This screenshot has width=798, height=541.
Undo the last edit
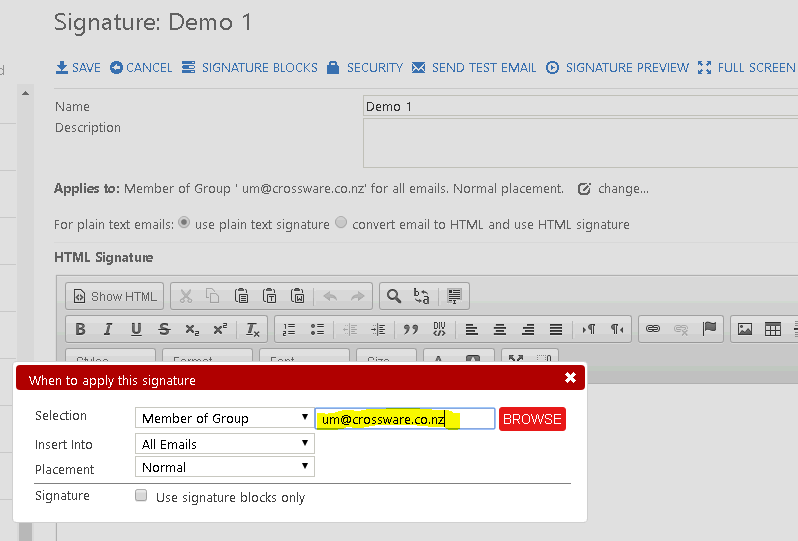330,296
